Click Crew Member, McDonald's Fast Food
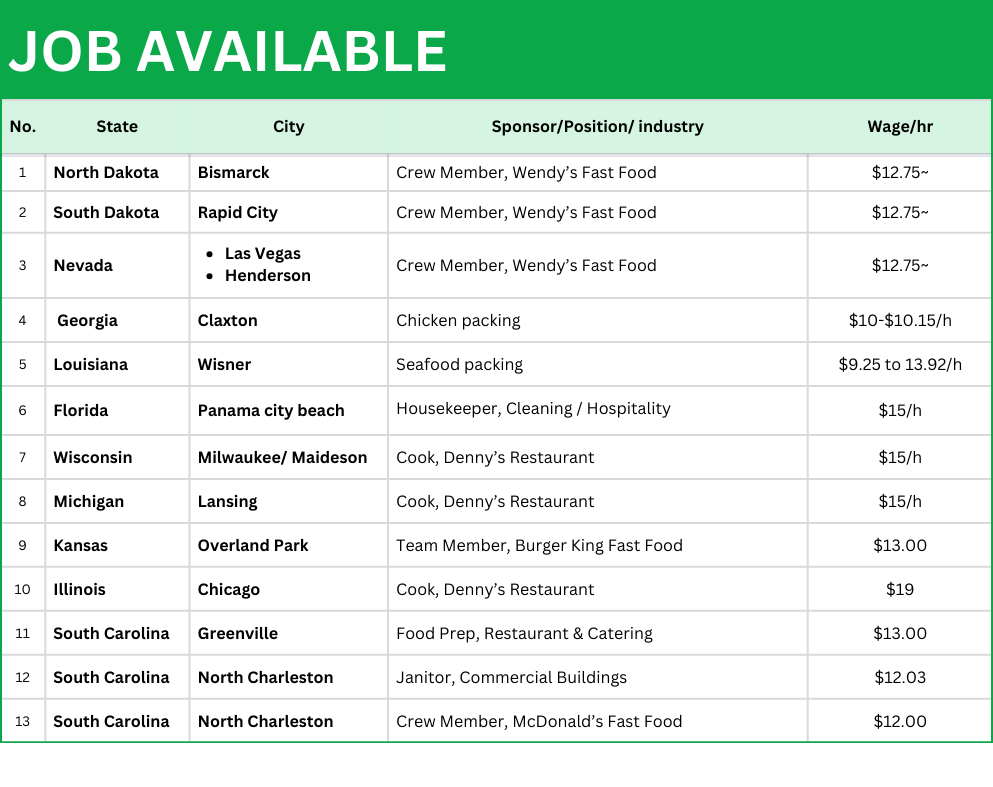The image size is (993, 787). pos(539,722)
